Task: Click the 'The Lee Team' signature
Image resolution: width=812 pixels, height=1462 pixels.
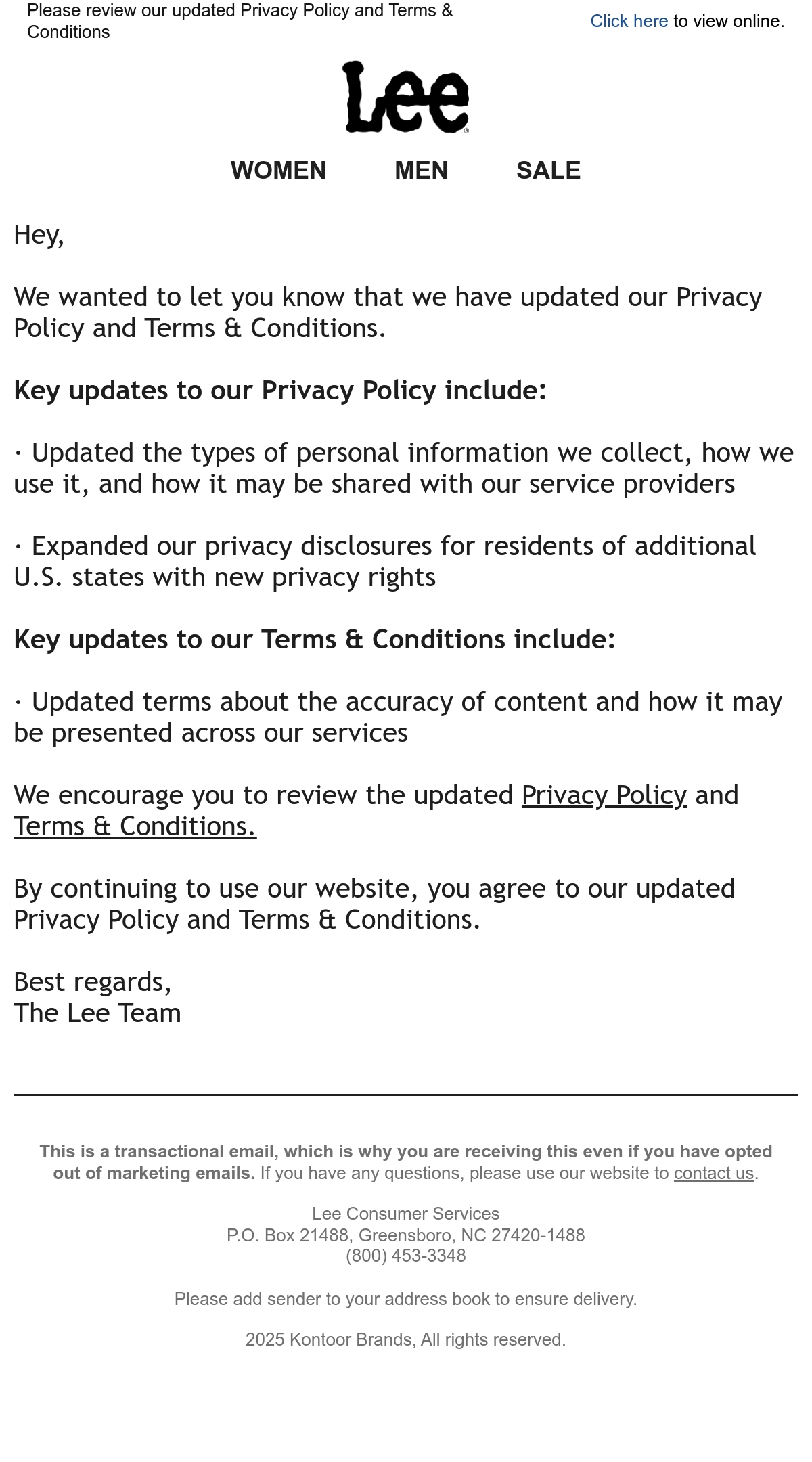Action: coord(97,1013)
